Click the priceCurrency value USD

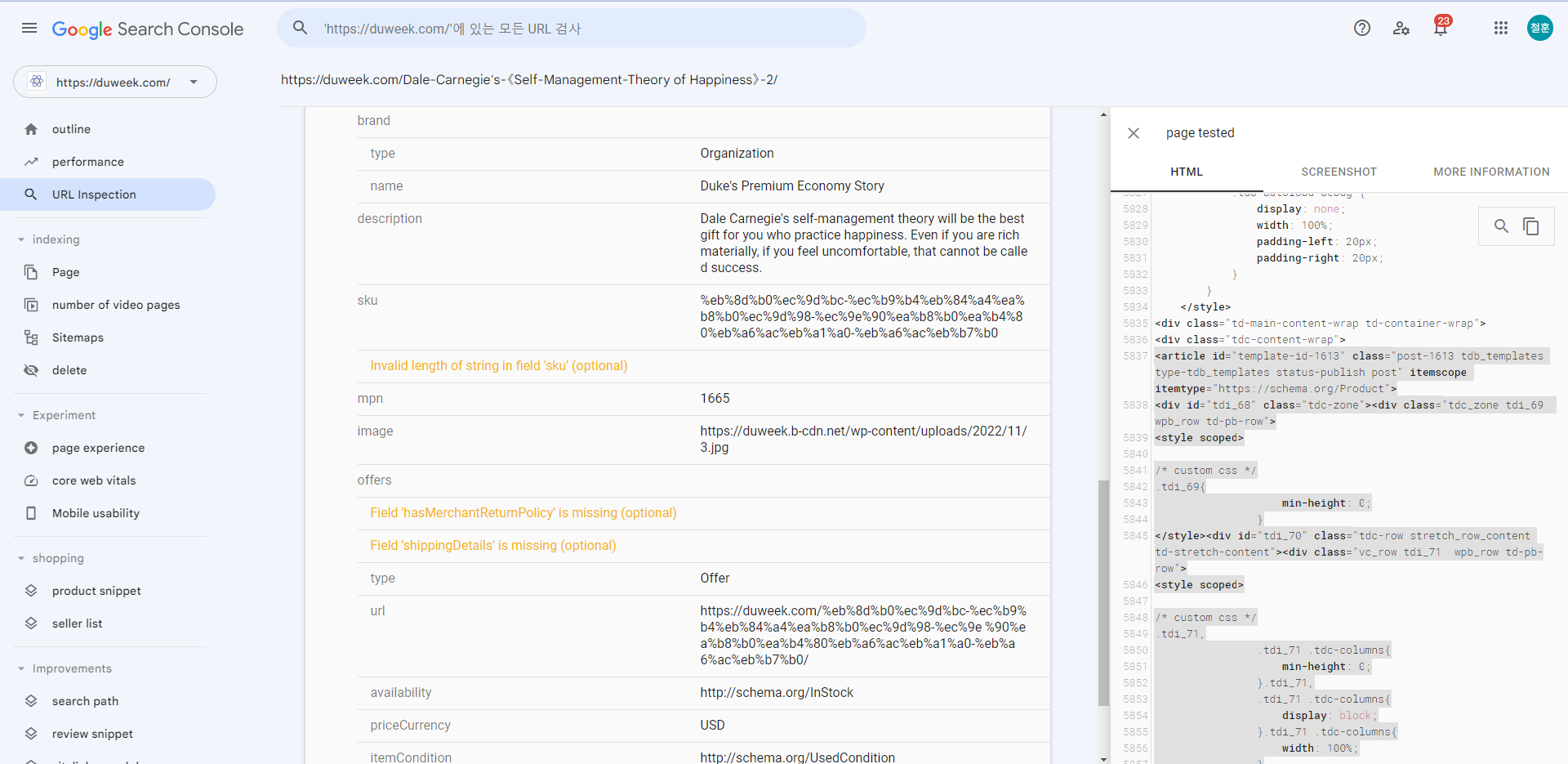tap(712, 726)
